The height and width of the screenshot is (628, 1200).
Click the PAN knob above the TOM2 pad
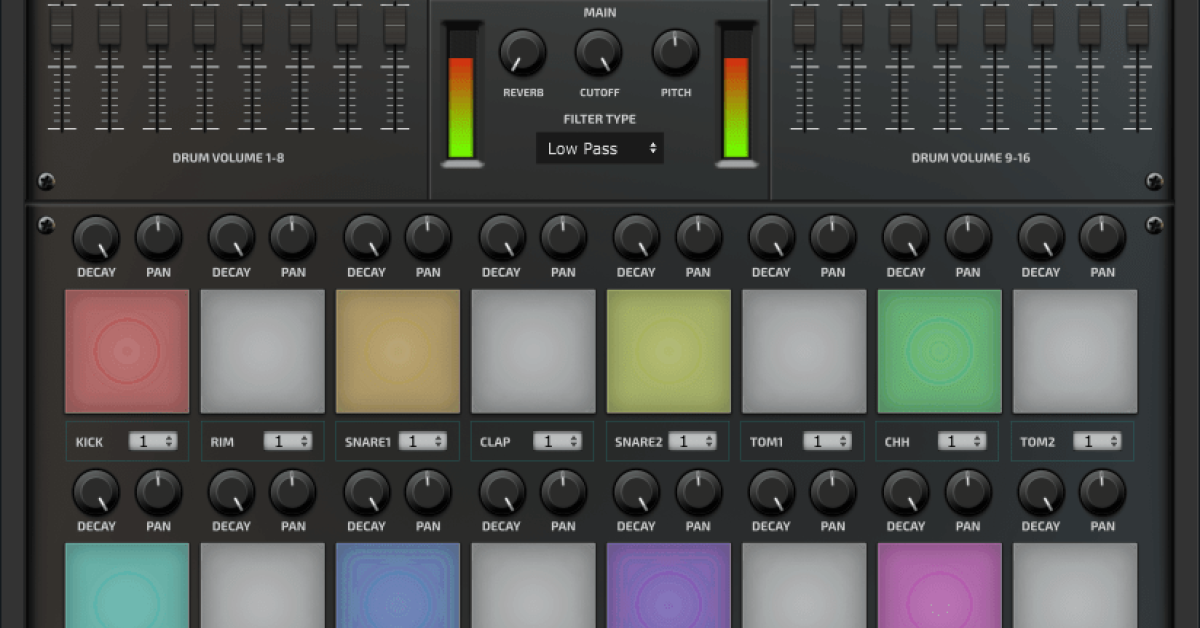click(x=1102, y=239)
